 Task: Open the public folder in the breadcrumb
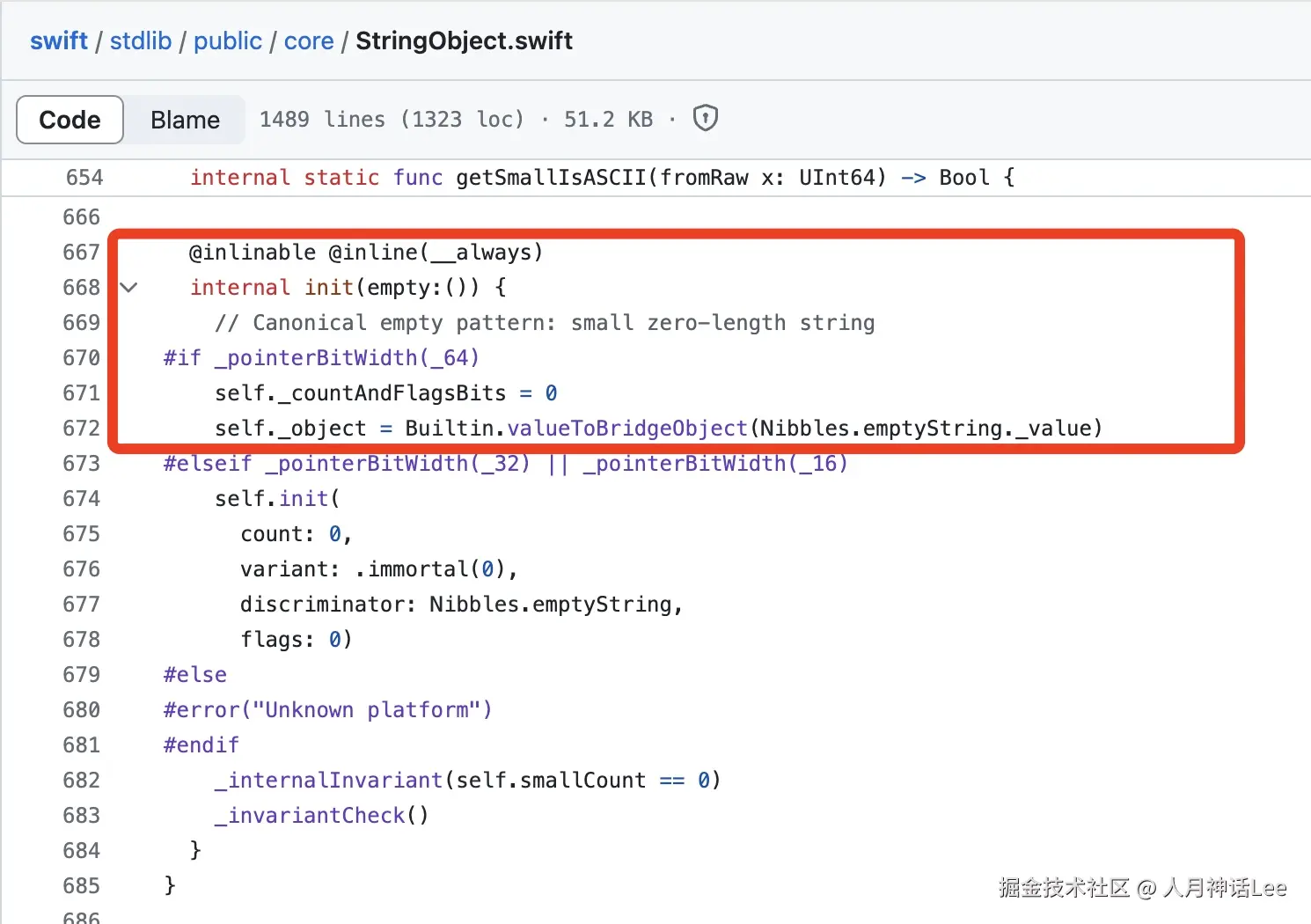227,40
